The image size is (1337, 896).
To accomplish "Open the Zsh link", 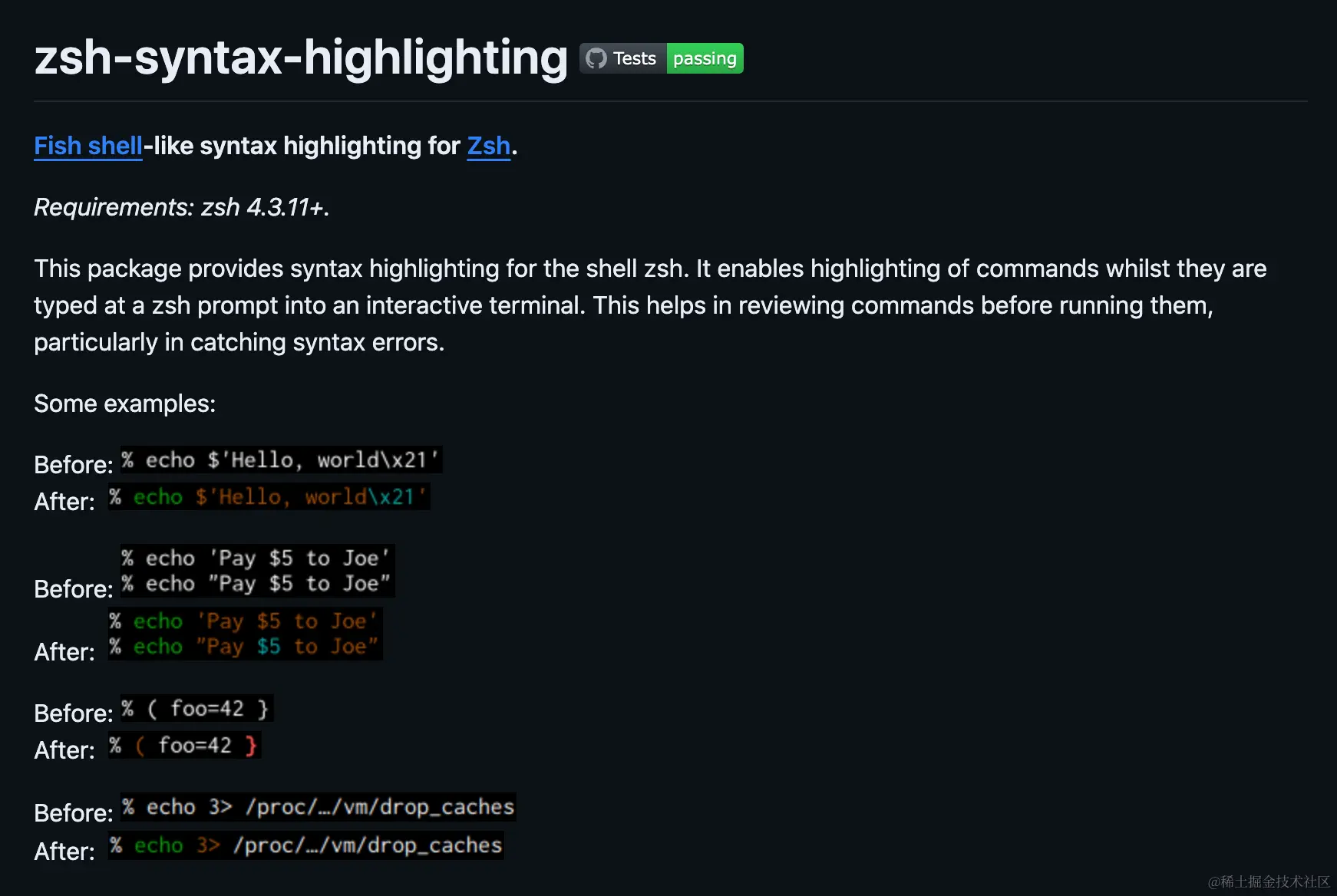I will click(x=489, y=146).
